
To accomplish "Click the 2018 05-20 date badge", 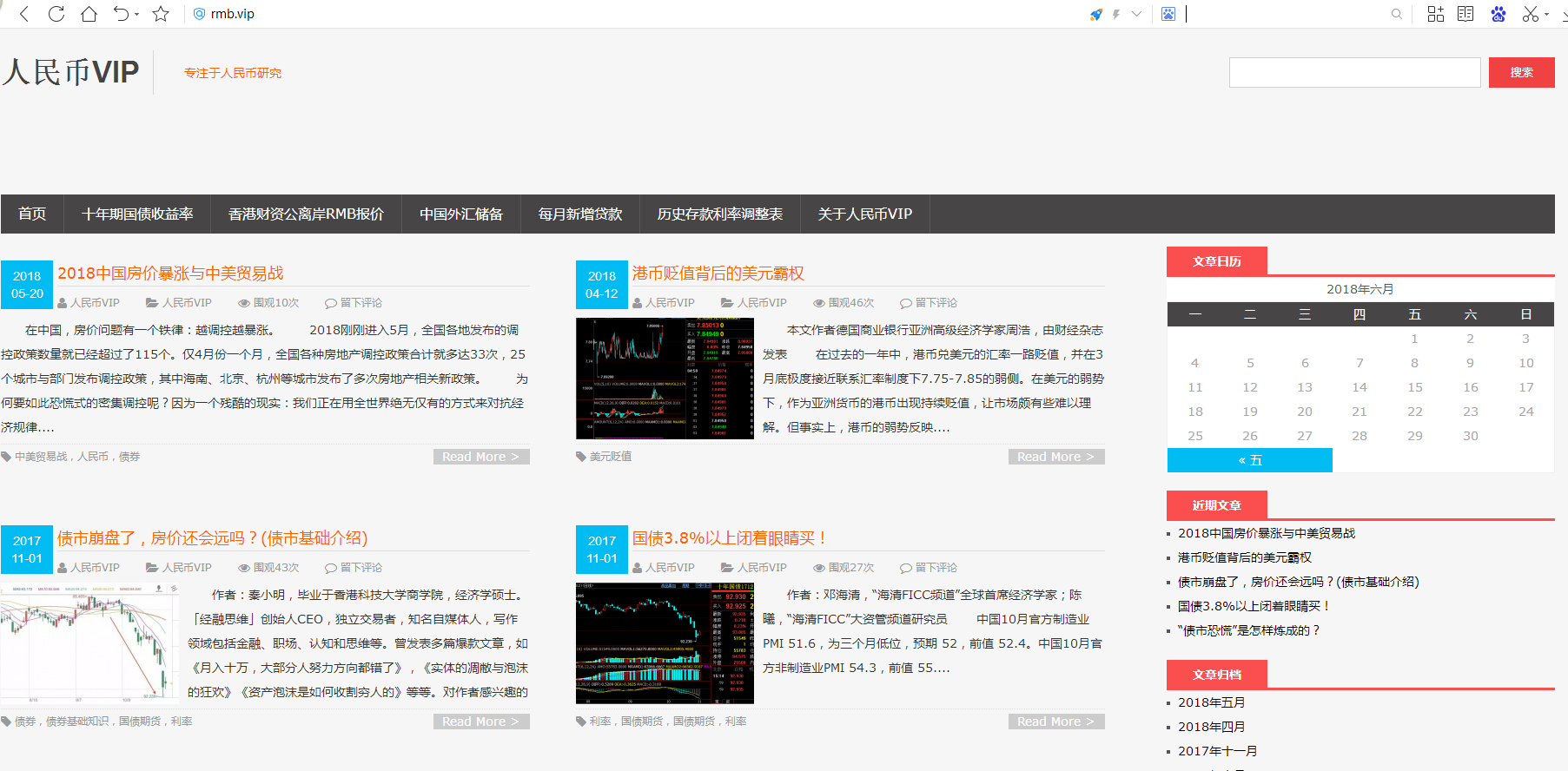I will [27, 285].
